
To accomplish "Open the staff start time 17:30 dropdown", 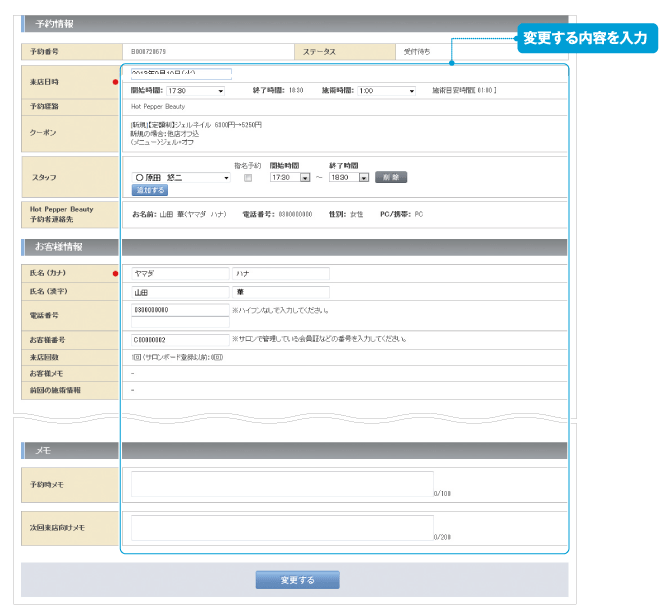I will (290, 178).
